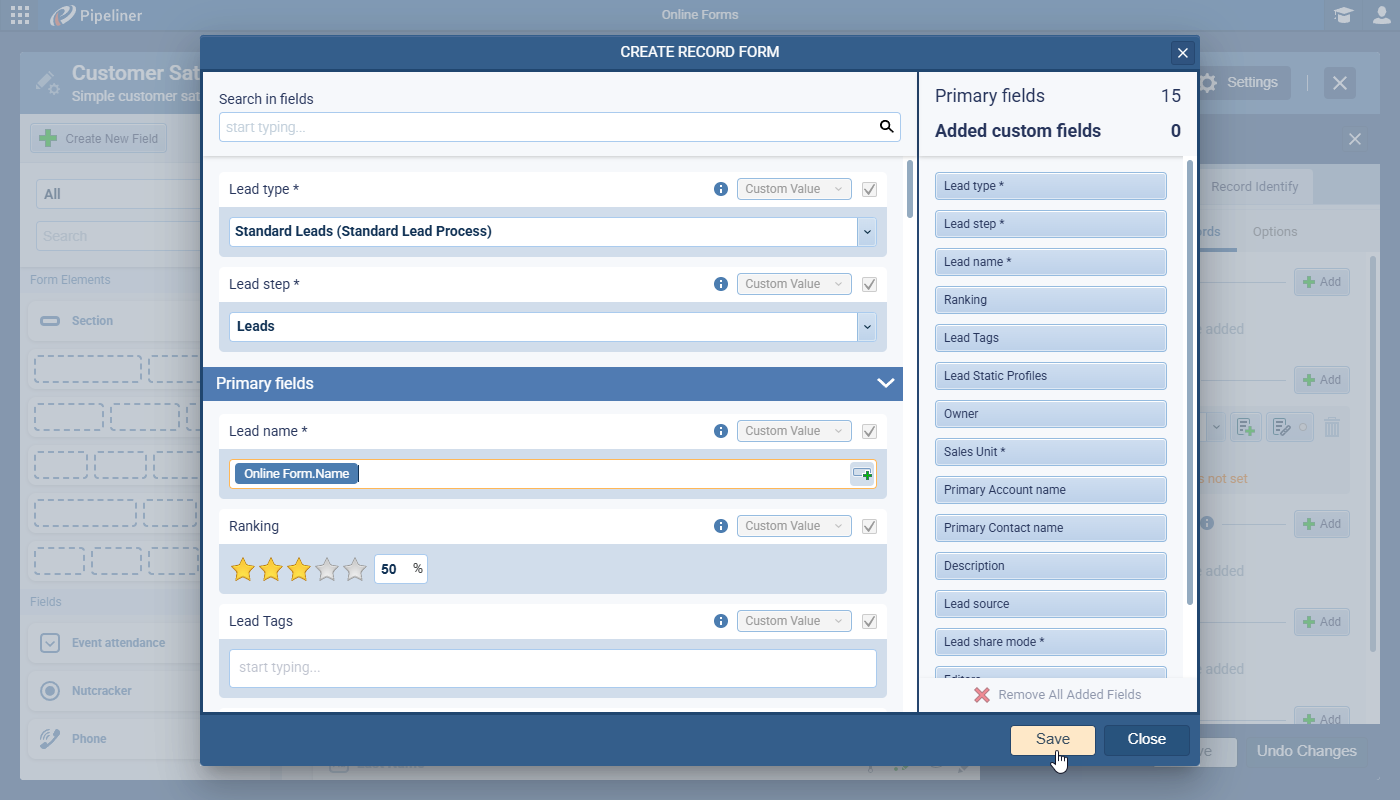Click the info icon beside Ranking
This screenshot has height=800, width=1400.
point(721,526)
